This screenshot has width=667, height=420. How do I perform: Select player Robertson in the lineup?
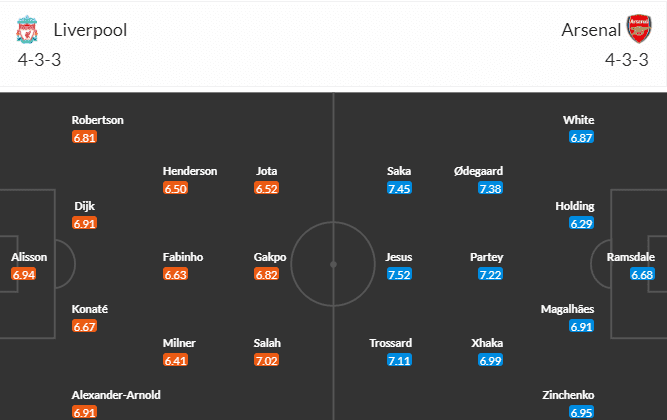98,120
